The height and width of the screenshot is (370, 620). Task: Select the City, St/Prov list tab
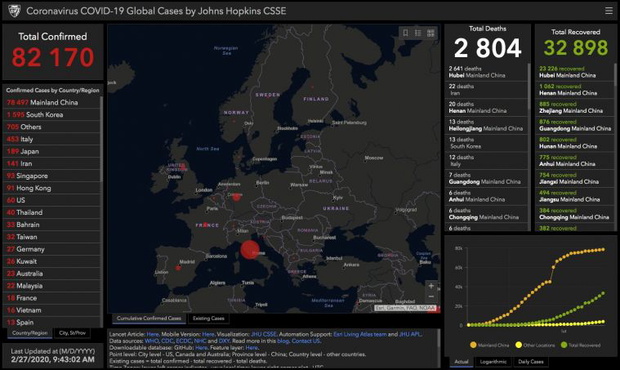pos(72,333)
